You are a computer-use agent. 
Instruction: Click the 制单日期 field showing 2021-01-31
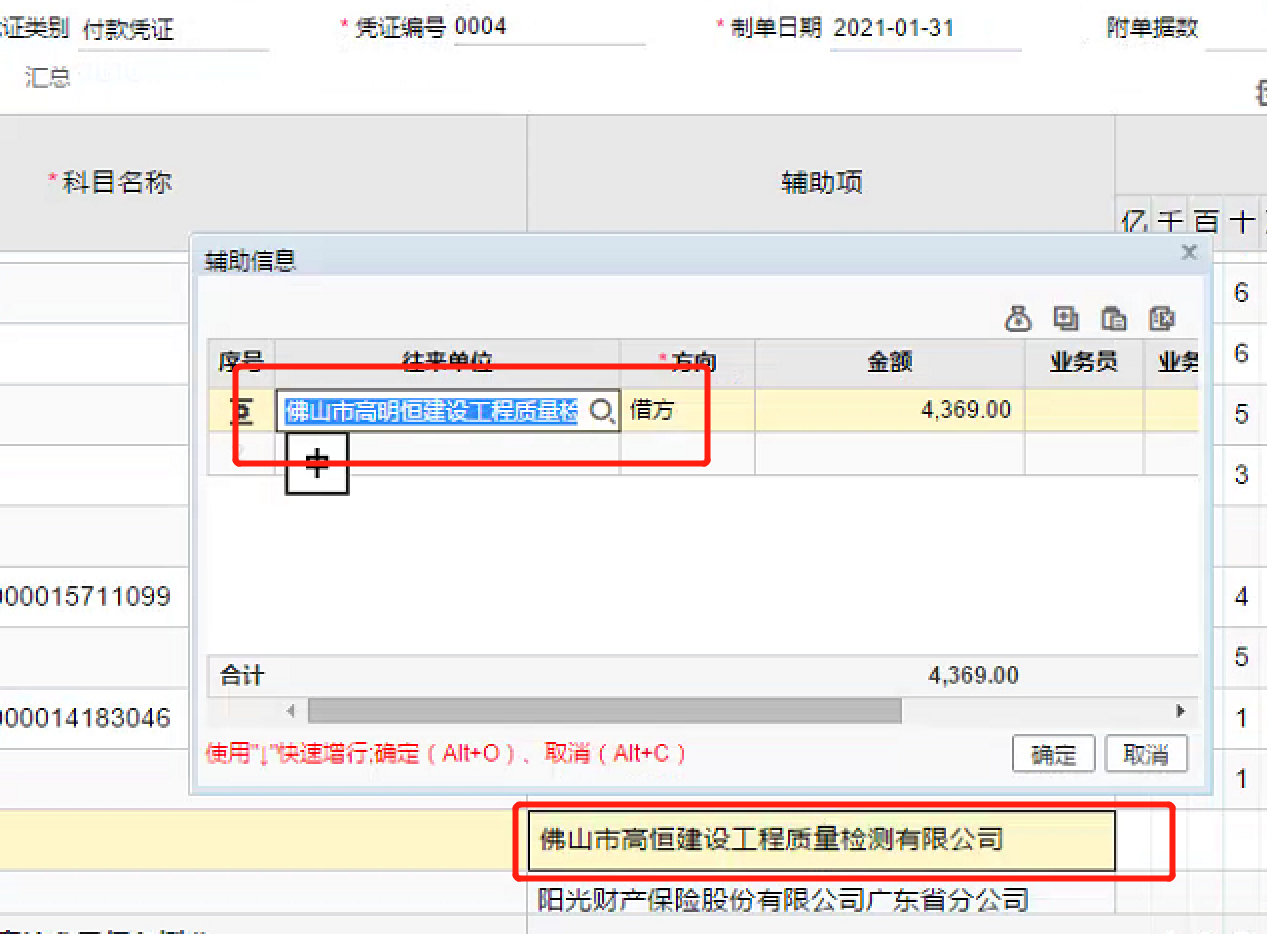pyautogui.click(x=926, y=29)
